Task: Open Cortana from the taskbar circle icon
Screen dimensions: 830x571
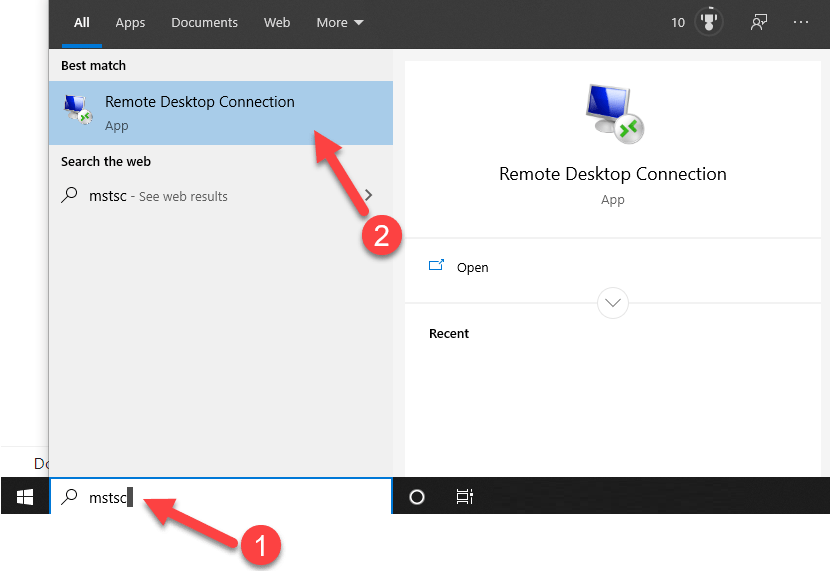Action: point(417,497)
